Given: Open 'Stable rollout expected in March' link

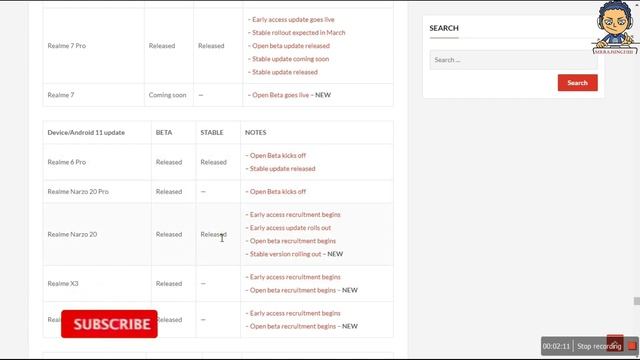Looking at the screenshot, I should (x=298, y=33).
